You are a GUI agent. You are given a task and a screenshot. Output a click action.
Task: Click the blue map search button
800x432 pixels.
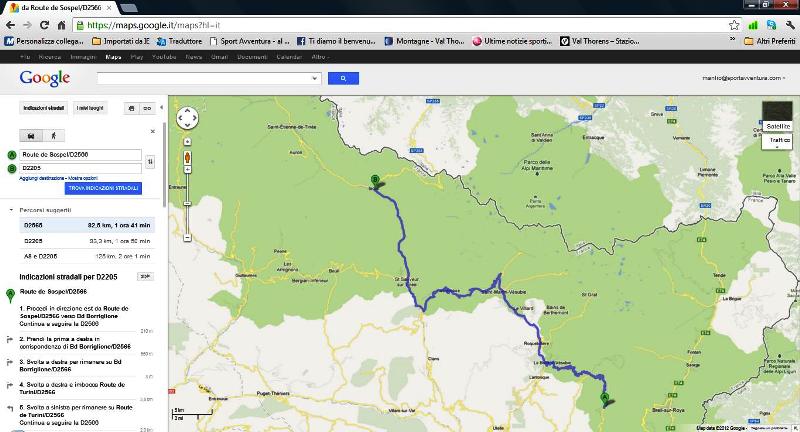click(x=342, y=78)
